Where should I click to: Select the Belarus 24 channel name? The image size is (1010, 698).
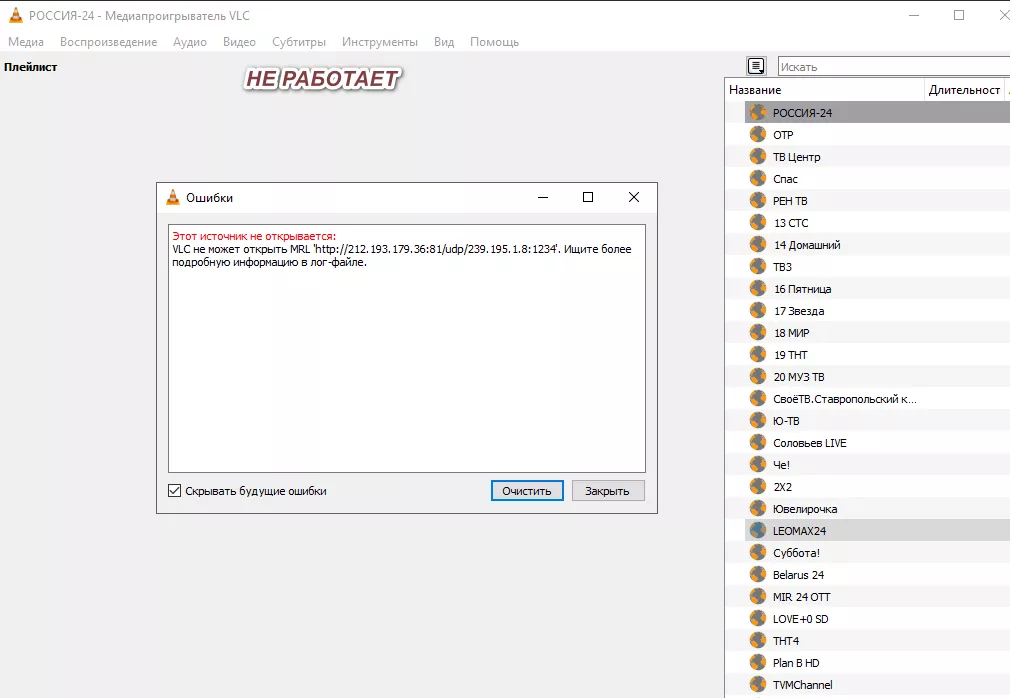point(798,575)
